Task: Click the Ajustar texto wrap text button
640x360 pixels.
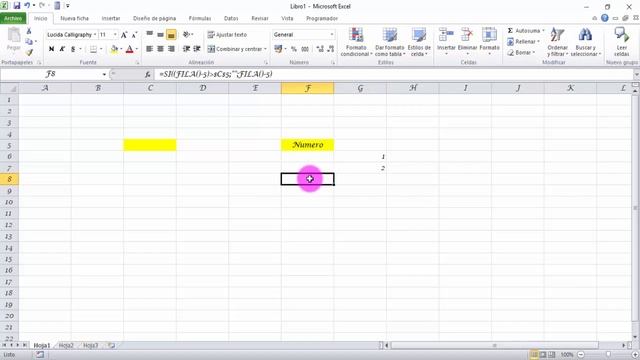Action: click(x=227, y=35)
